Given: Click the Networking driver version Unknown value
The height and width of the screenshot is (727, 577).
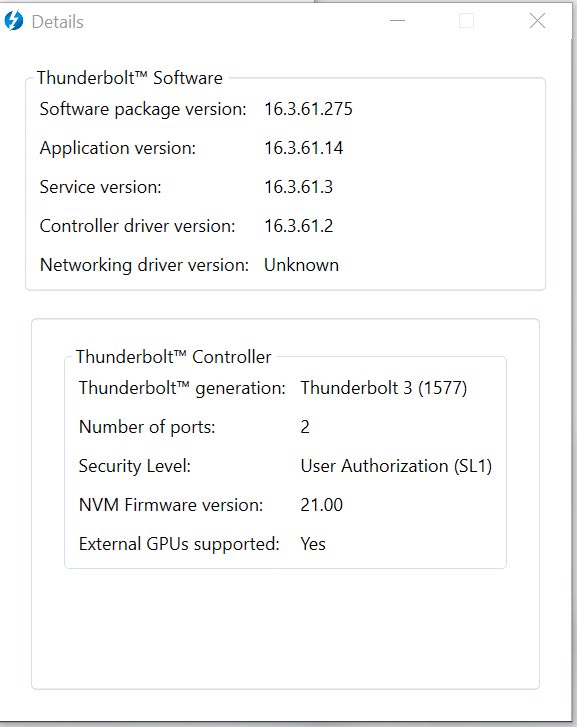Looking at the screenshot, I should 301,265.
